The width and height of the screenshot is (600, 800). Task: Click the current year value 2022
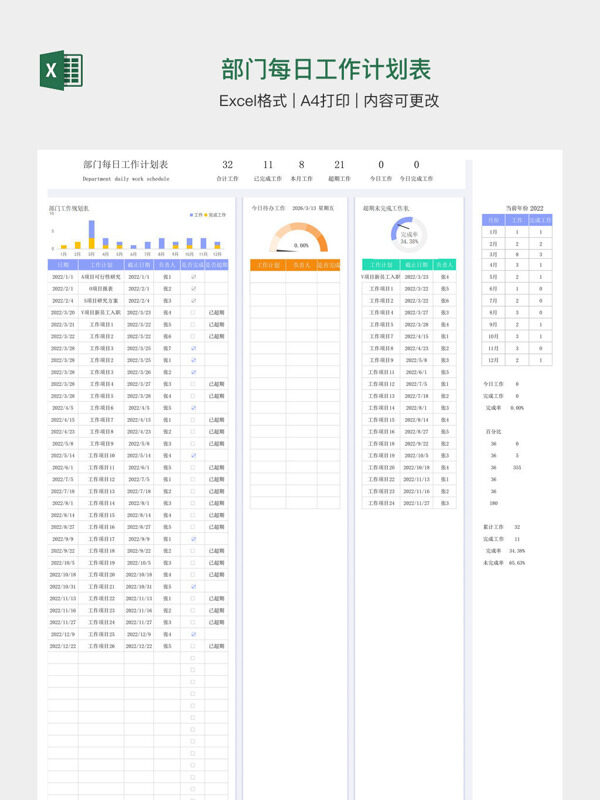(x=536, y=208)
